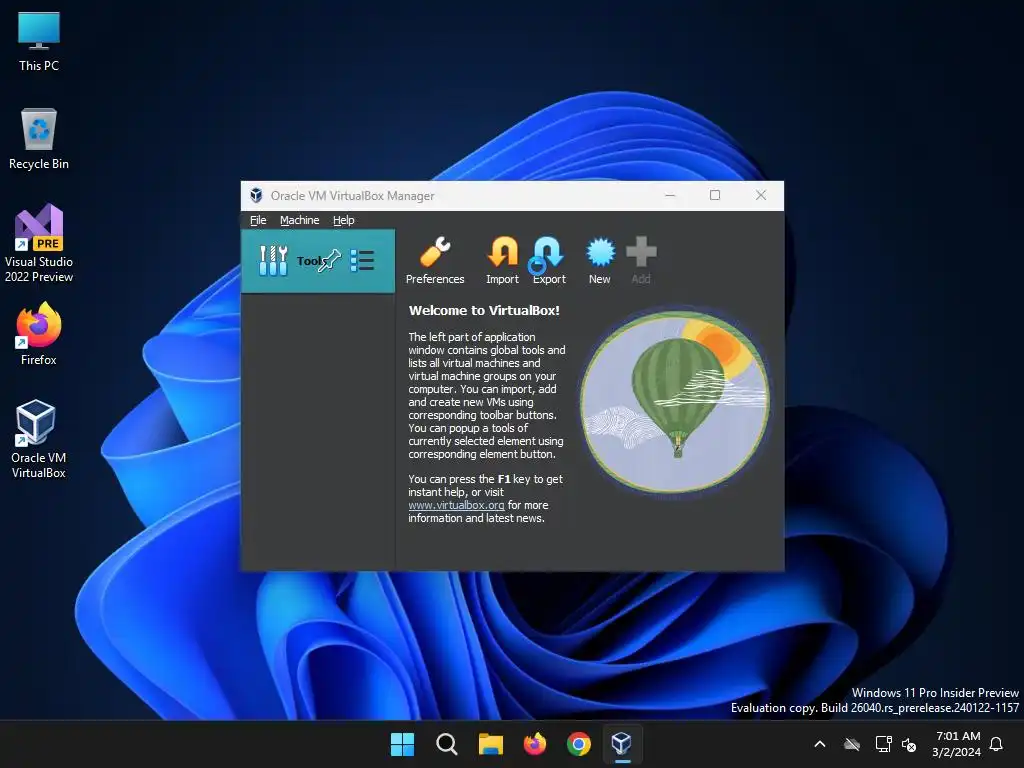Image resolution: width=1024 pixels, height=768 pixels.
Task: Launch Firefox from the taskbar
Action: [x=535, y=744]
